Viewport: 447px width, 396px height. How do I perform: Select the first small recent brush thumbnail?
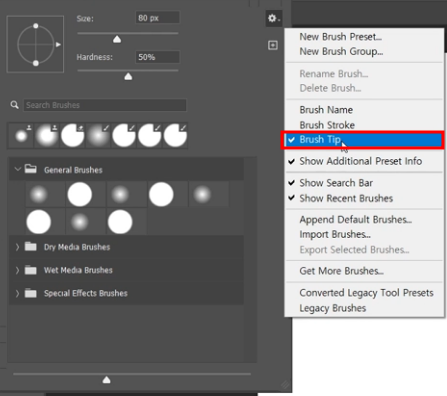click(x=21, y=136)
